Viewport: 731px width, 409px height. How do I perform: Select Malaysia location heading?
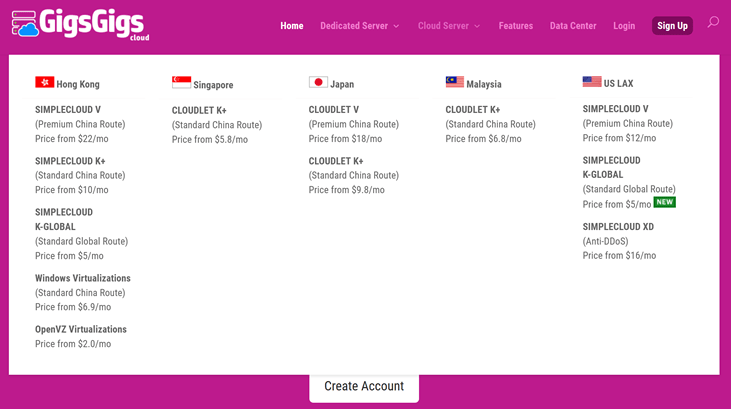pyautogui.click(x=484, y=84)
